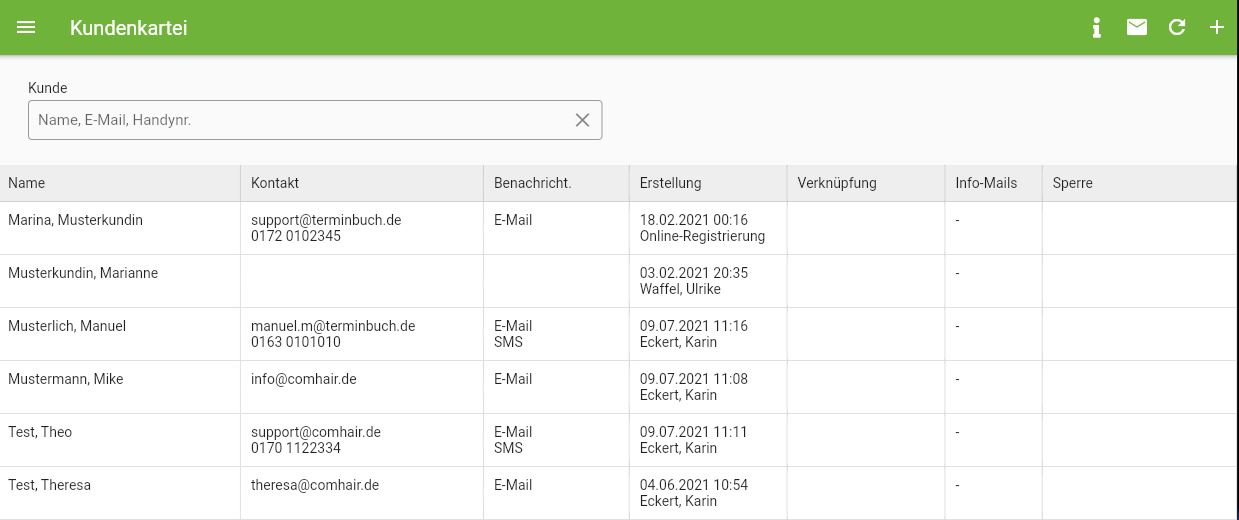Select the Musterlich, Manuel row
Screen dimensions: 1239x520
tap(619, 334)
